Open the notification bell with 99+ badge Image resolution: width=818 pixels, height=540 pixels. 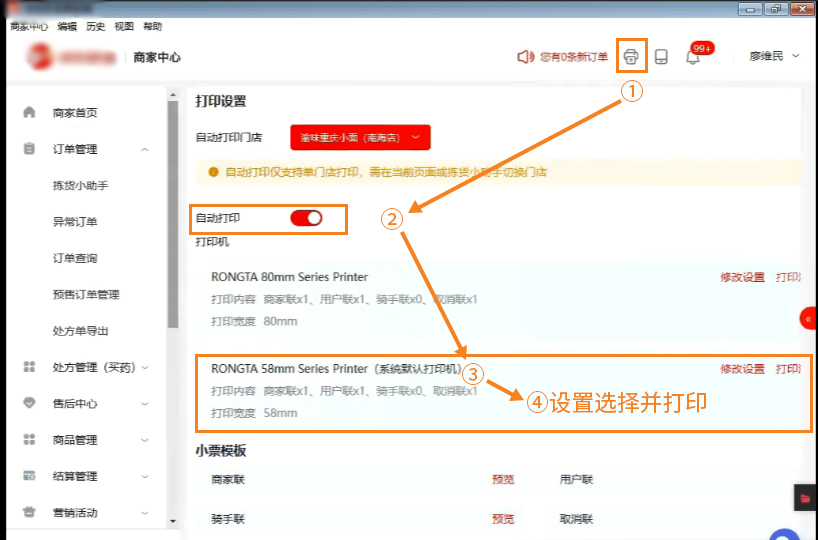tap(692, 57)
